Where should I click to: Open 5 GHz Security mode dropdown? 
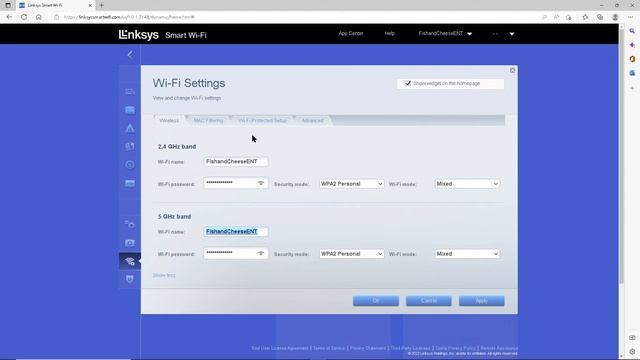tap(351, 254)
